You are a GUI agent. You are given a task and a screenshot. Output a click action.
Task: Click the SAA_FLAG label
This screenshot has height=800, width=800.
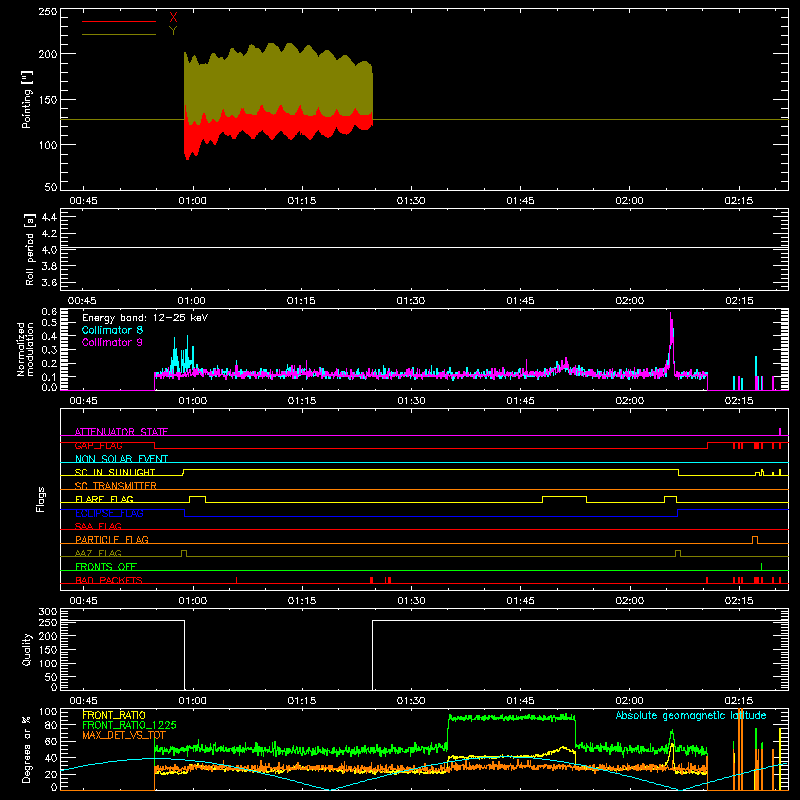98,526
